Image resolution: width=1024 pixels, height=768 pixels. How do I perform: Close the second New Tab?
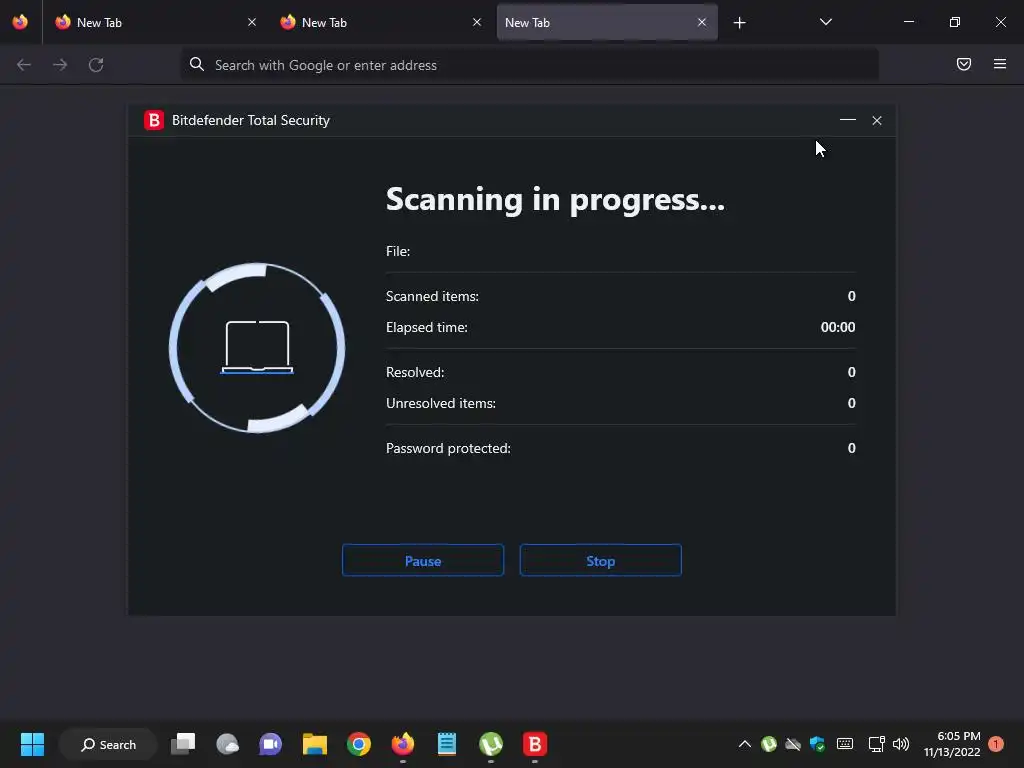pos(477,22)
